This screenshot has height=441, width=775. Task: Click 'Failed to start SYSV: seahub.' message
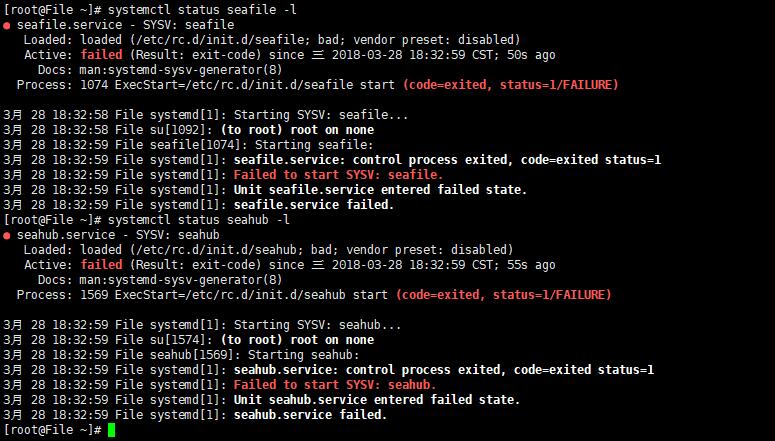coord(335,385)
